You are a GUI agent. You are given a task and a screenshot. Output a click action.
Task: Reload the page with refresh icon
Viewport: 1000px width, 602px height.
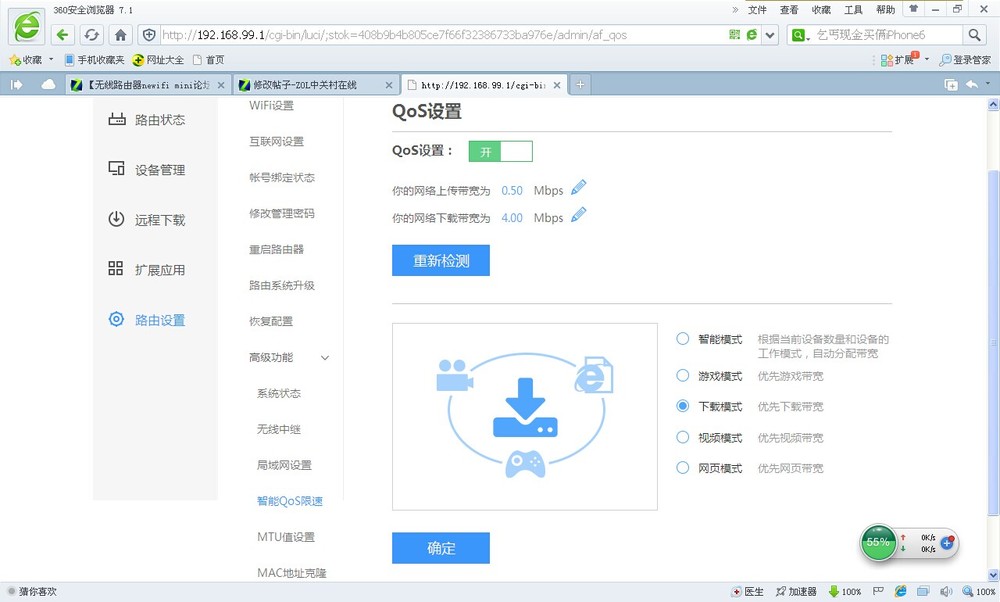[x=92, y=34]
